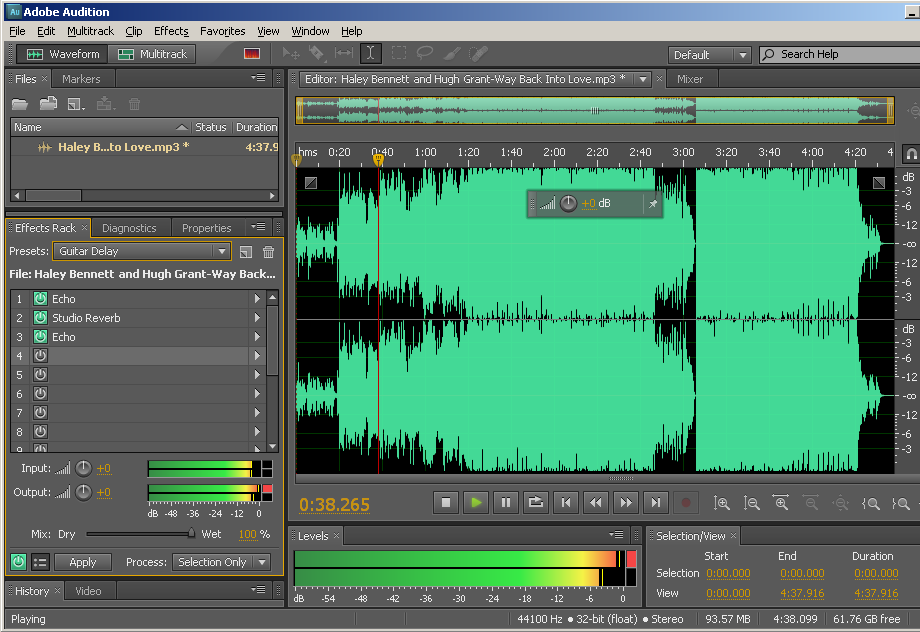Viewport: 920px width, 632px height.
Task: Open the Default workspace dropdown
Action: [710, 54]
